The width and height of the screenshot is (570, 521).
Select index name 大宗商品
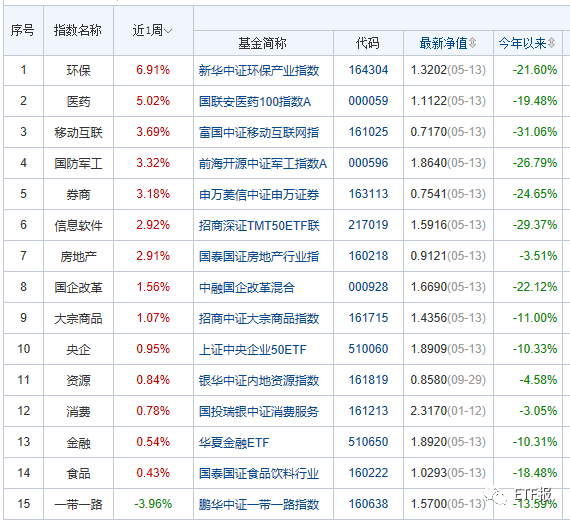(x=78, y=318)
